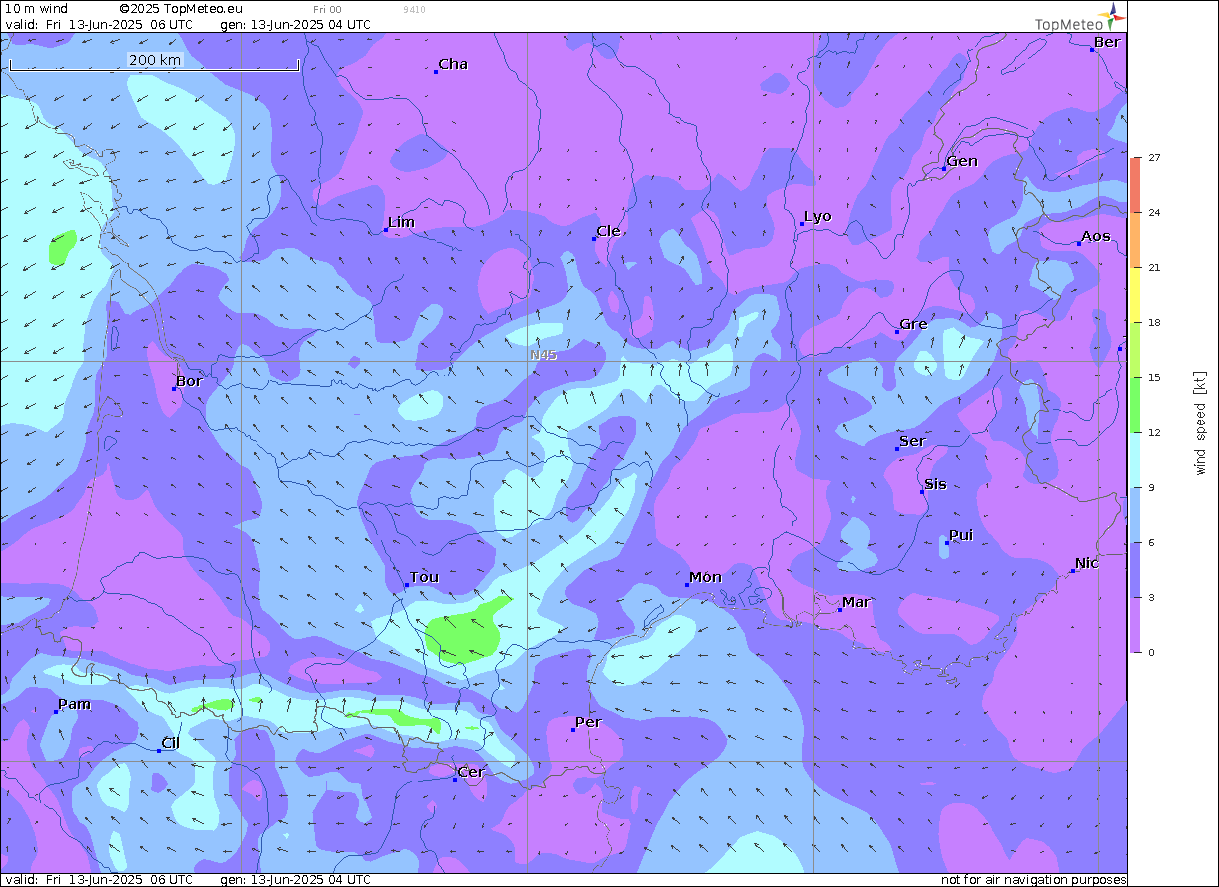Click the top 'gen: 13-Jun-2025 04 UTC' text
The width and height of the screenshot is (1219, 887).
tap(295, 24)
